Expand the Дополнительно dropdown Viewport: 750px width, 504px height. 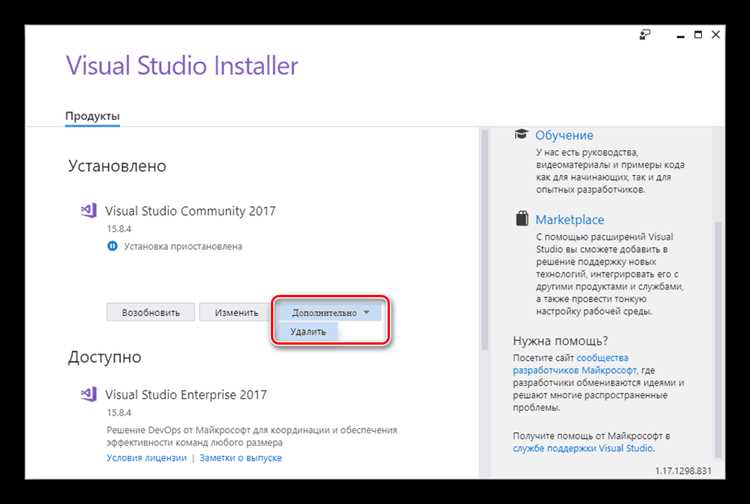[330, 312]
